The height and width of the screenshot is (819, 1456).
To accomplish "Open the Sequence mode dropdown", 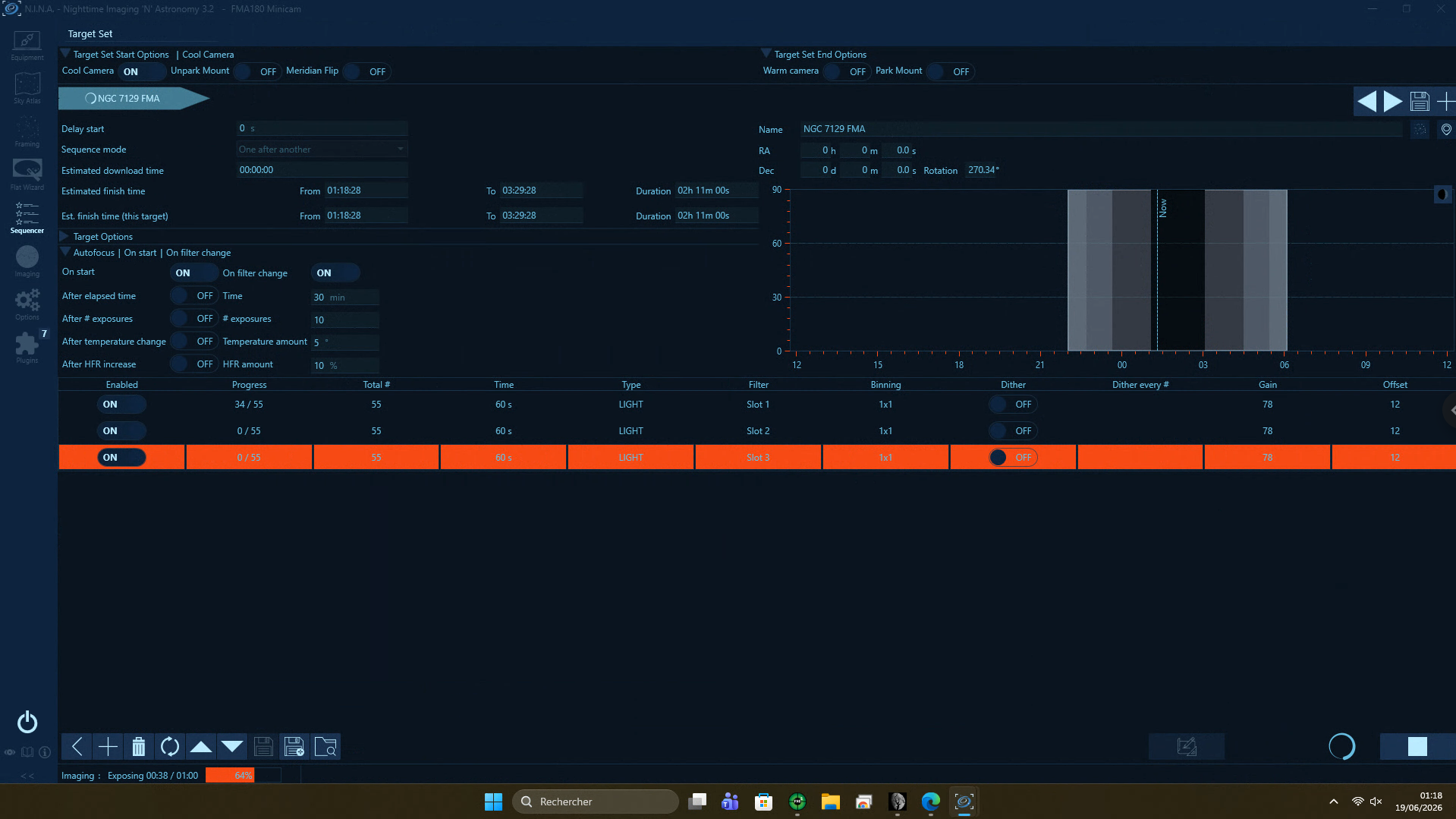I will 322,150.
